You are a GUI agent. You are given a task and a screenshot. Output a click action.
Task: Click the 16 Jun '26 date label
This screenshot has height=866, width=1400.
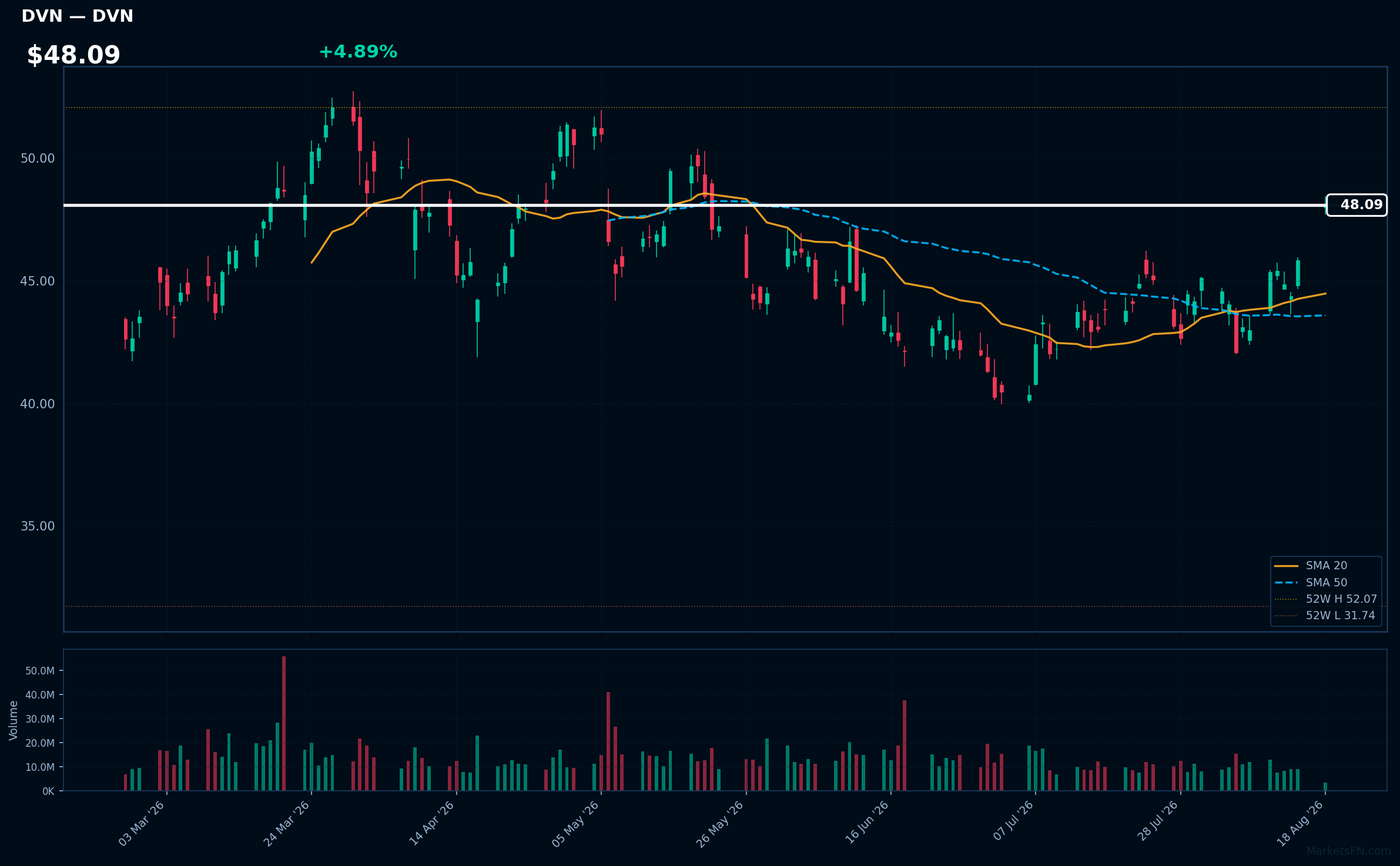[x=867, y=823]
